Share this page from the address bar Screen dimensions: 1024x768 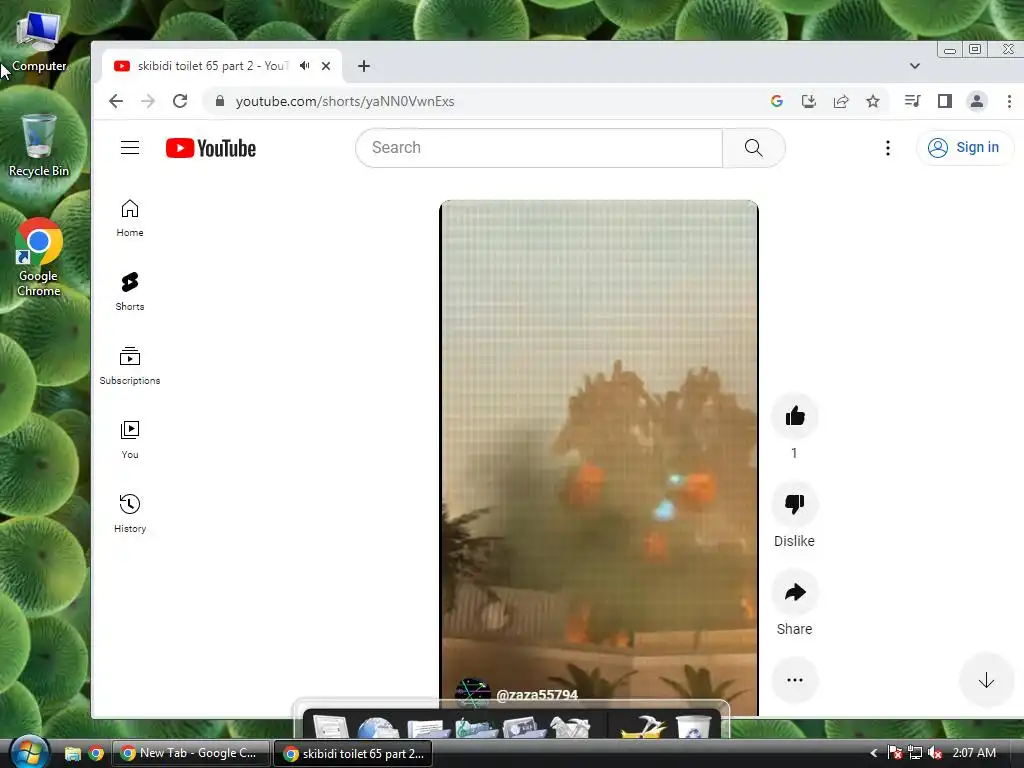pos(841,101)
